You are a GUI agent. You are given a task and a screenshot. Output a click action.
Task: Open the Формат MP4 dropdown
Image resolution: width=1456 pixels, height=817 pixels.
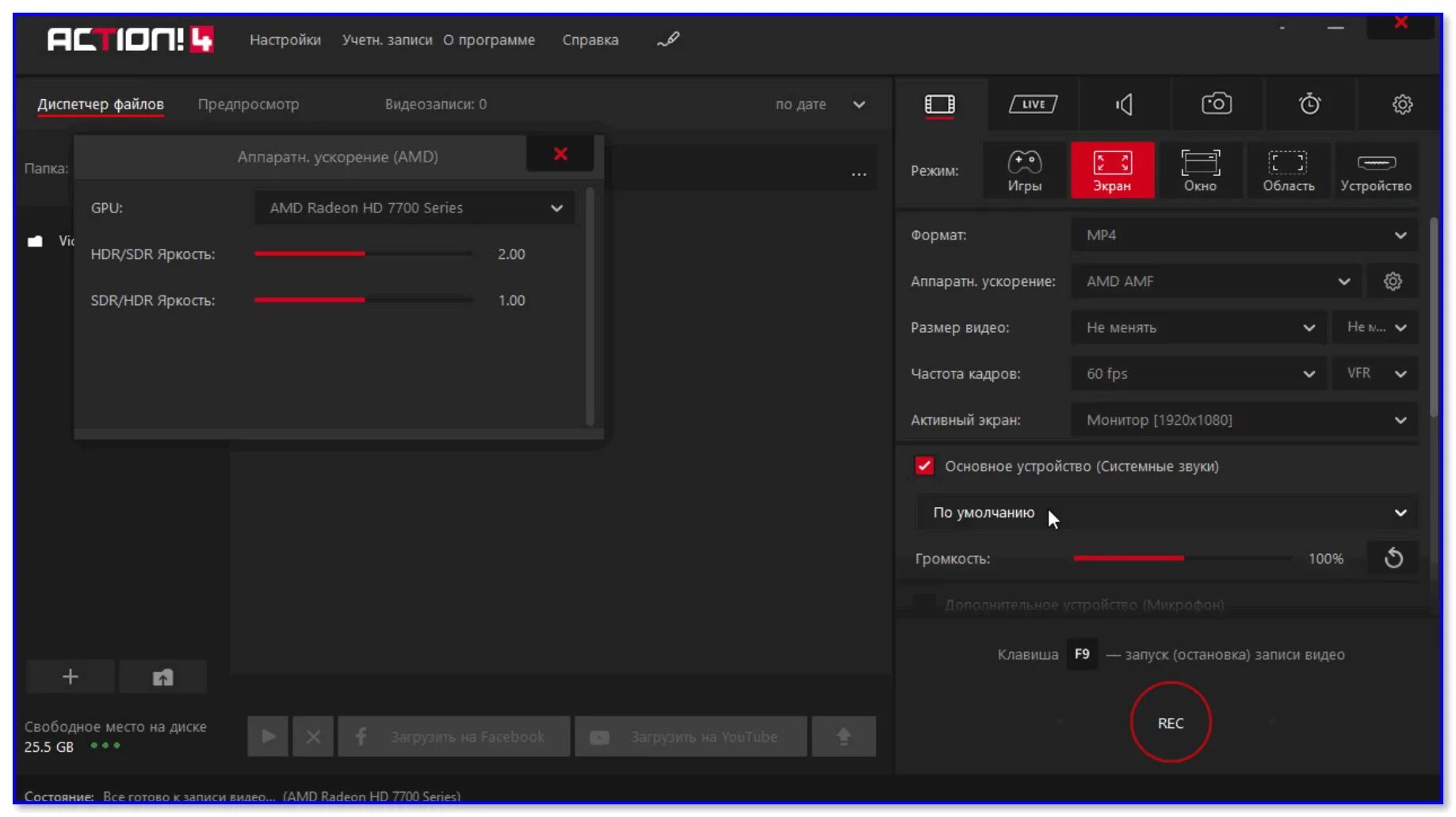[1244, 235]
